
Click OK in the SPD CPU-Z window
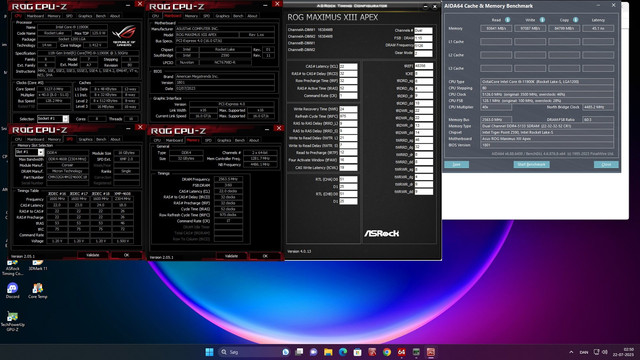[x=126, y=255]
